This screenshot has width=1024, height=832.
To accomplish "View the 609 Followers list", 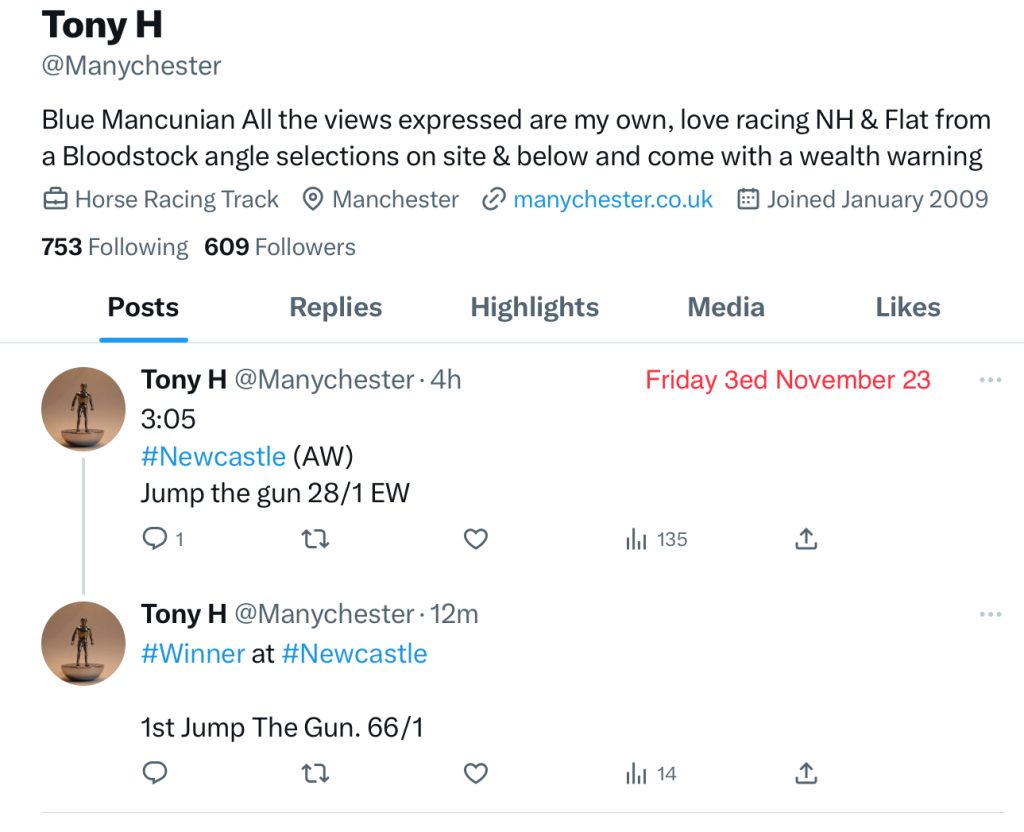I will [279, 247].
